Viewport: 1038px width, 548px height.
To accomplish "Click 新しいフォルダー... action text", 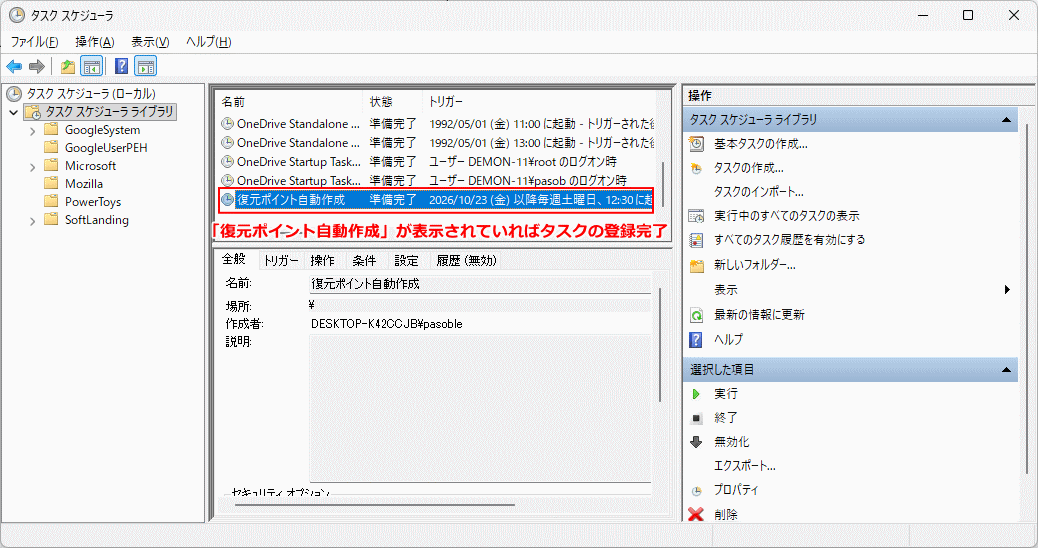I will (755, 265).
